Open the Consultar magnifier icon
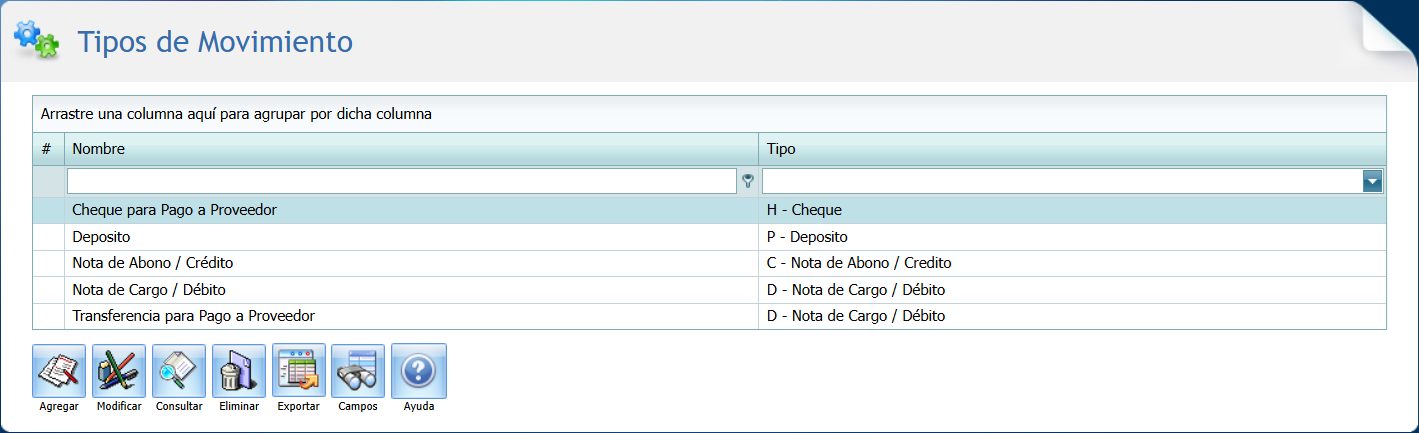This screenshot has width=1419, height=433. point(179,371)
